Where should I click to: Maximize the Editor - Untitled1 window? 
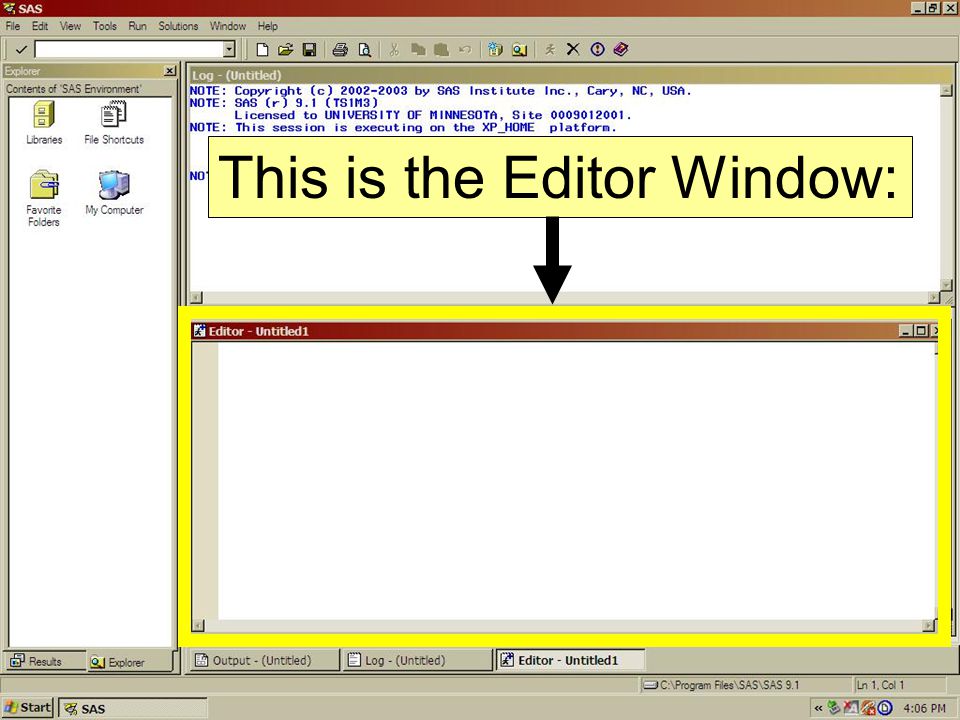point(920,331)
